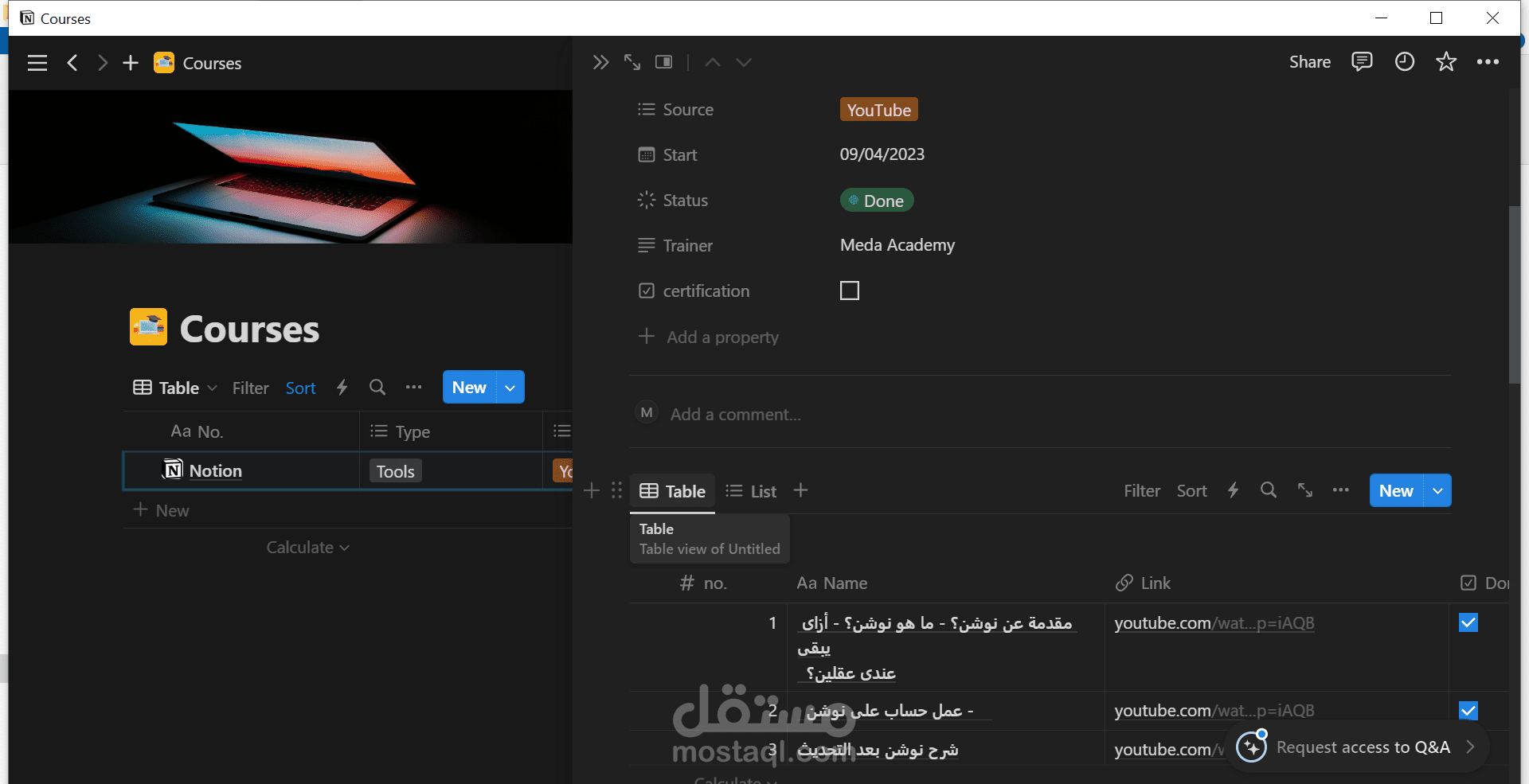The width and height of the screenshot is (1529, 784).
Task: Click the No. column header in Courses table
Action: [x=197, y=431]
